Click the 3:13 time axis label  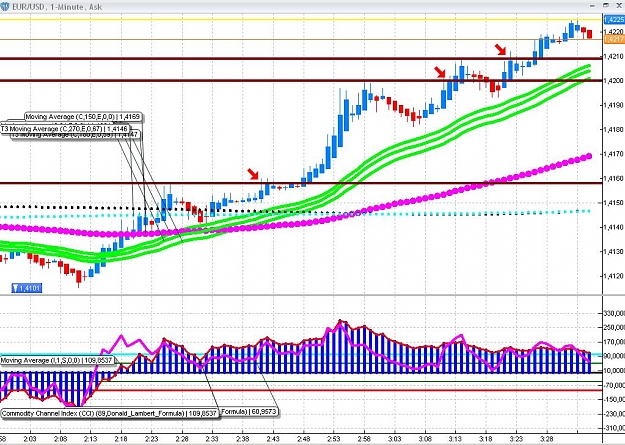pyautogui.click(x=455, y=439)
